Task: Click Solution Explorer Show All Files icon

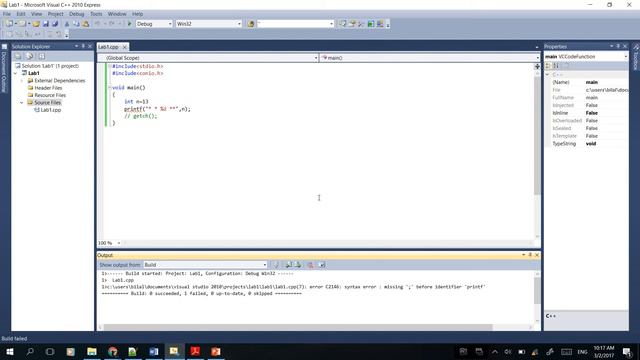Action: [x=30, y=56]
